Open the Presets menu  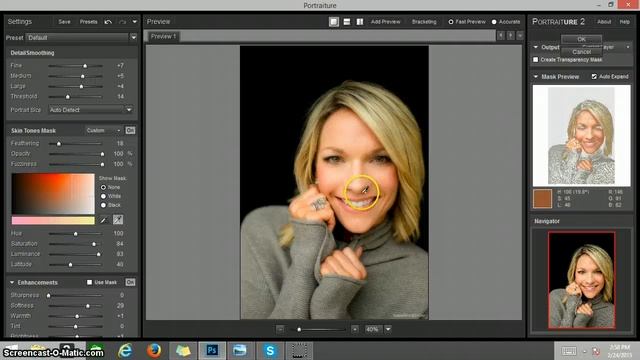click(x=89, y=22)
